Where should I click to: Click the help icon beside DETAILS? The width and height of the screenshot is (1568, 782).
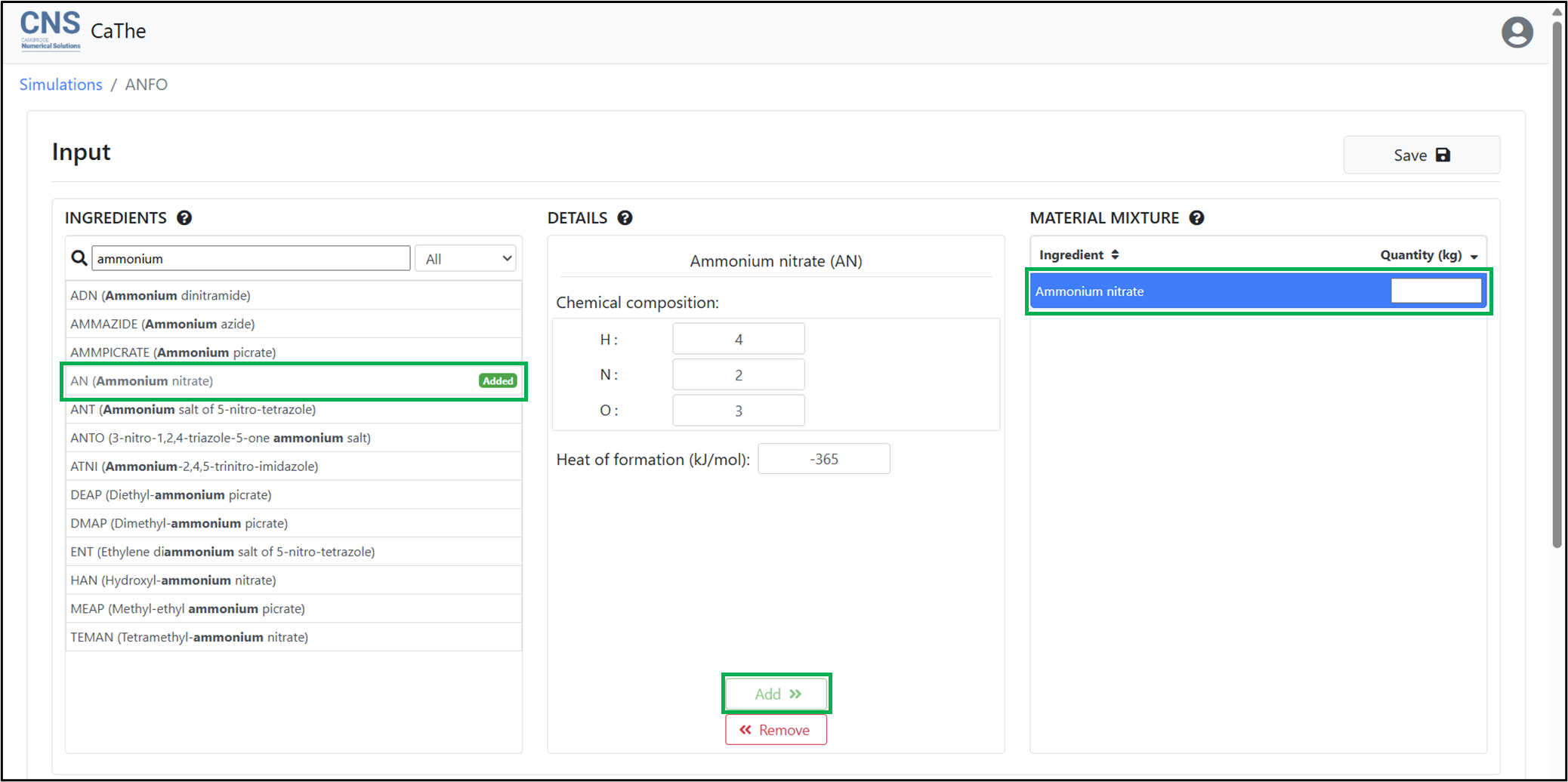pos(625,218)
